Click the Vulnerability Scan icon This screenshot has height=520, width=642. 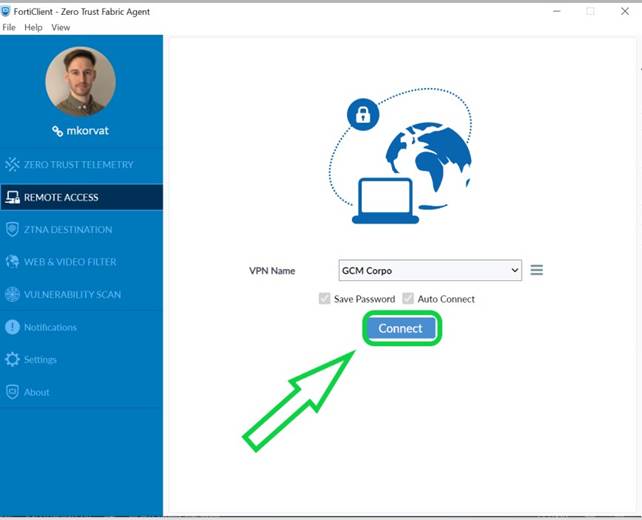point(12,294)
